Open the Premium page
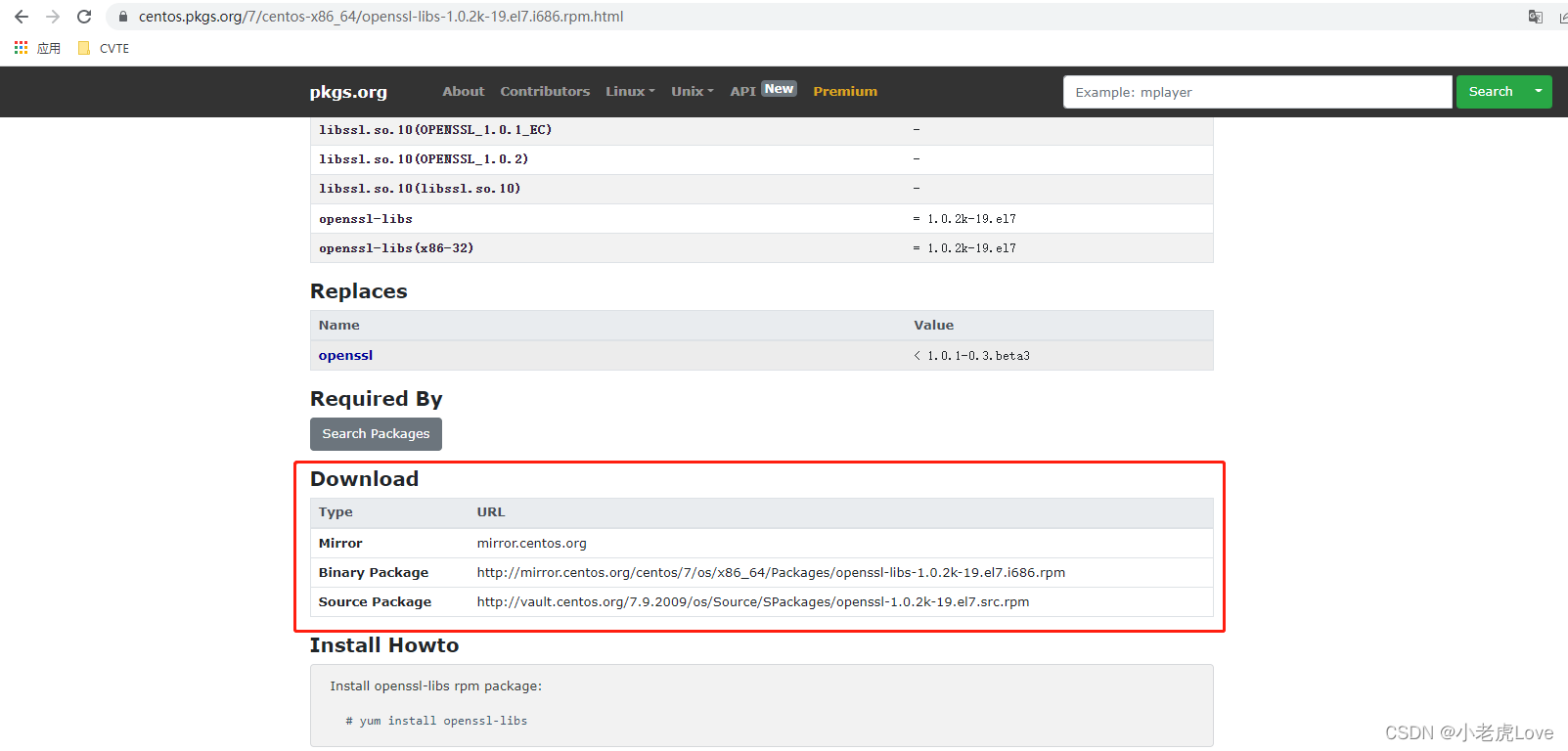The image size is (1568, 751). (845, 91)
